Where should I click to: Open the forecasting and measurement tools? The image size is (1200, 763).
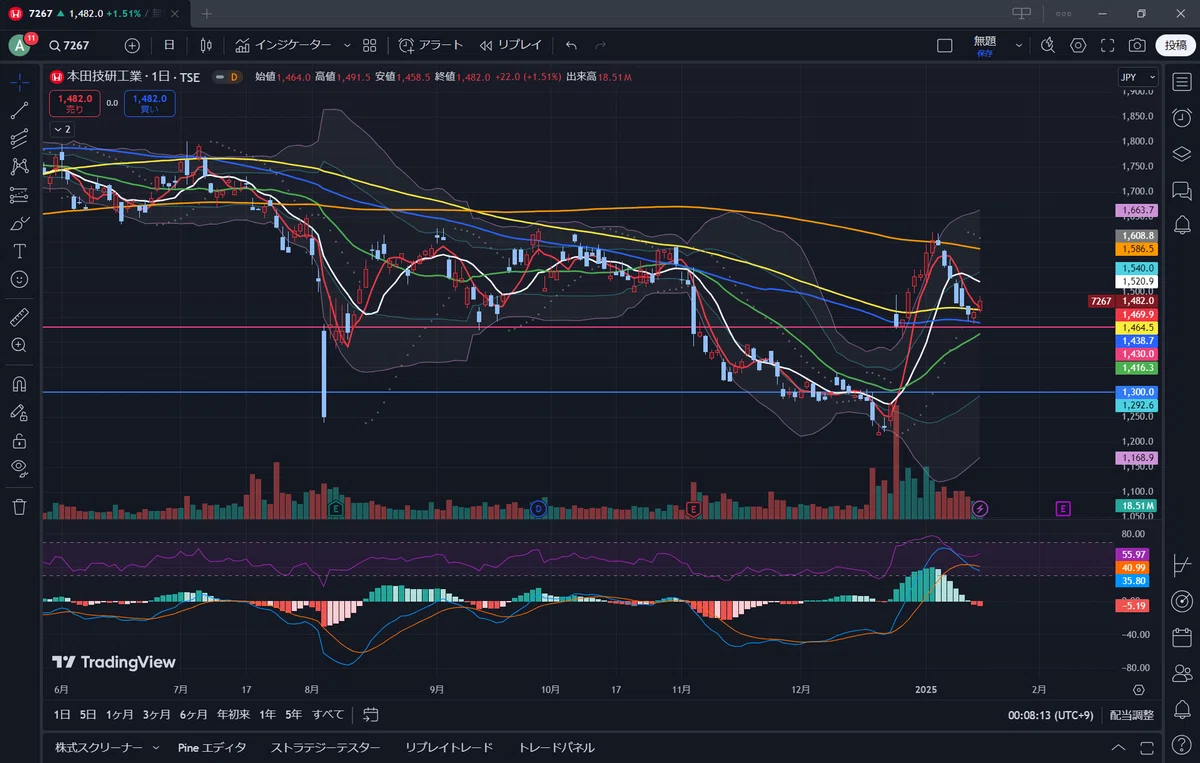pos(19,194)
